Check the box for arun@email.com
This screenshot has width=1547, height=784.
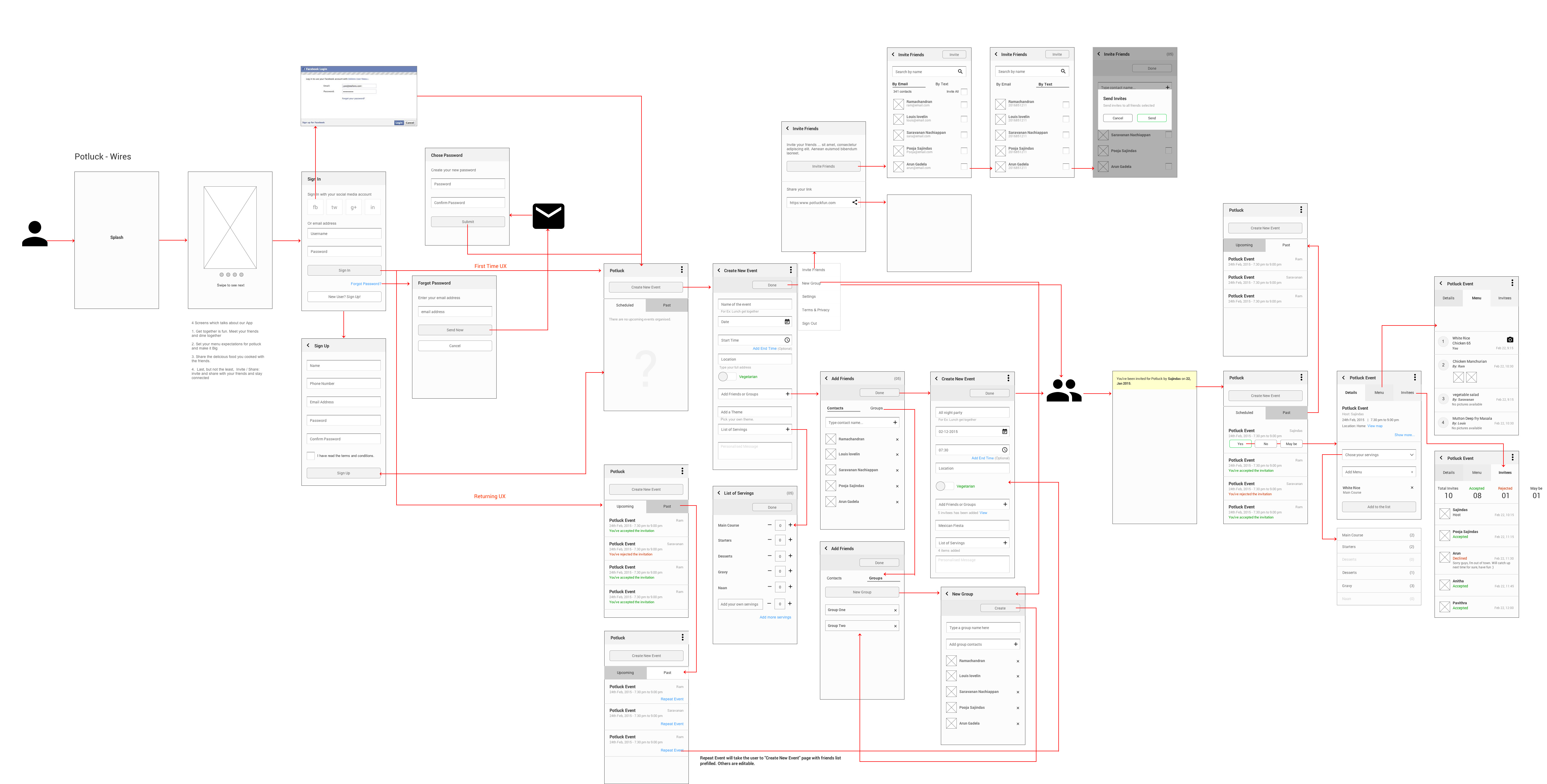coord(964,166)
